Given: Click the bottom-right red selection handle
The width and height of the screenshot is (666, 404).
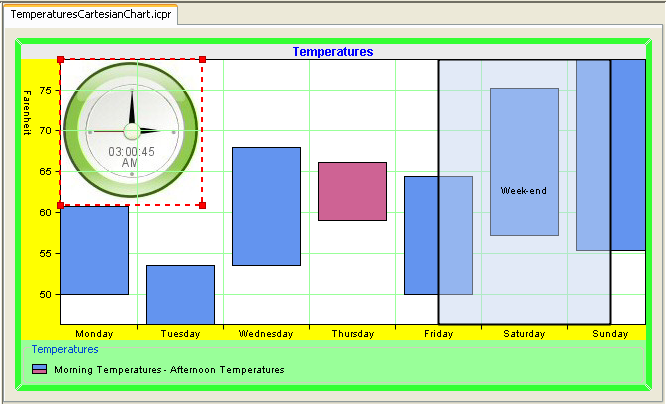Looking at the screenshot, I should click(203, 205).
